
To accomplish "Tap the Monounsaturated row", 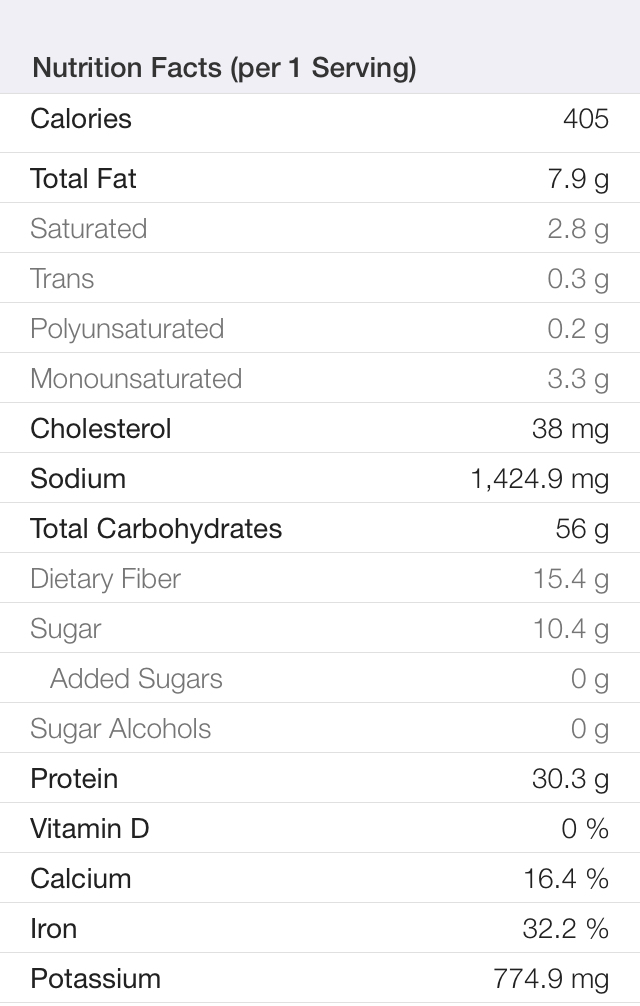I will pyautogui.click(x=320, y=378).
